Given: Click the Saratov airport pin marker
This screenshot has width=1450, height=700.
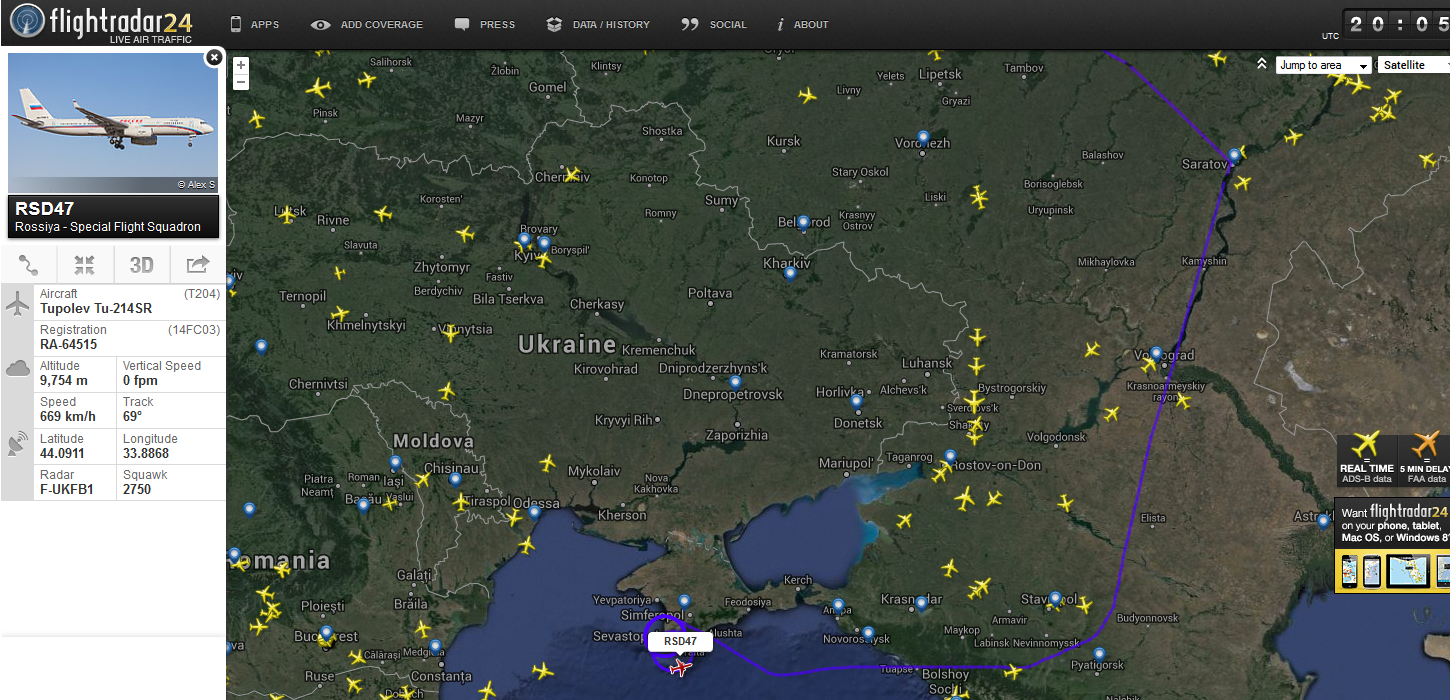Looking at the screenshot, I should point(1234,156).
